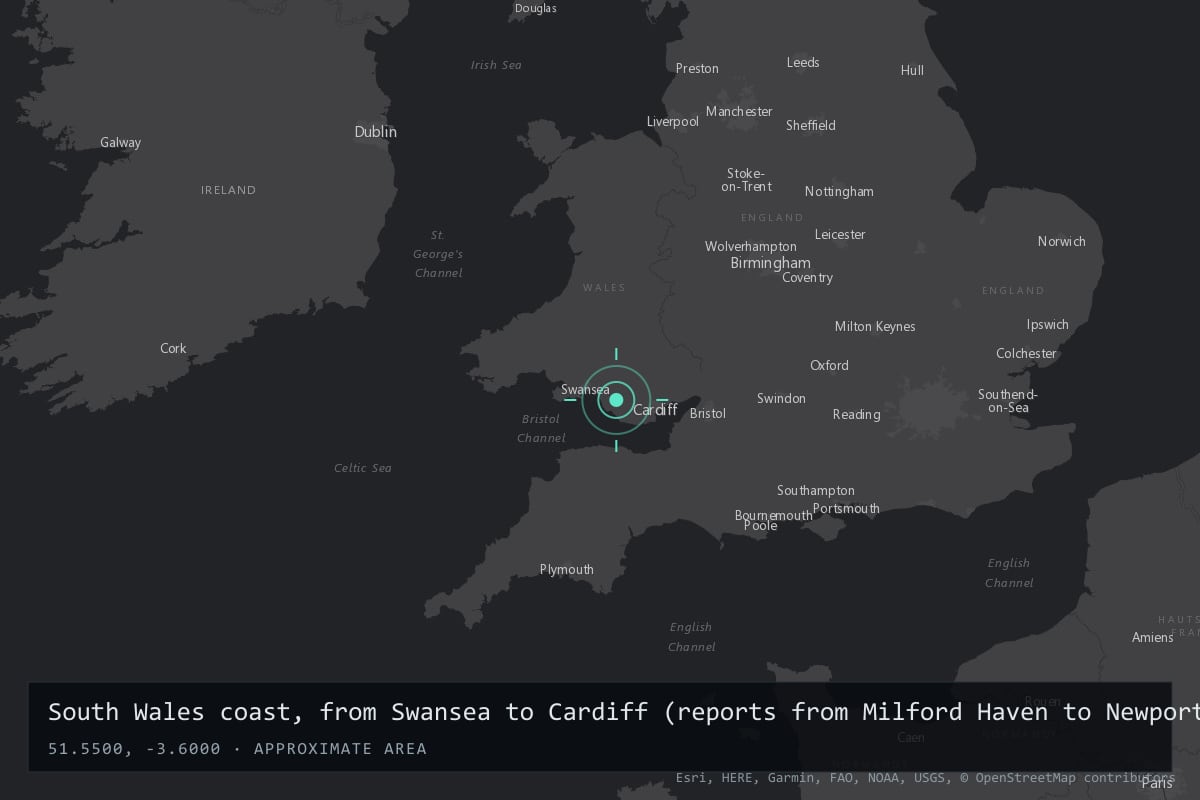Click the St. George's Channel label
1200x800 pixels.
pyautogui.click(x=438, y=254)
